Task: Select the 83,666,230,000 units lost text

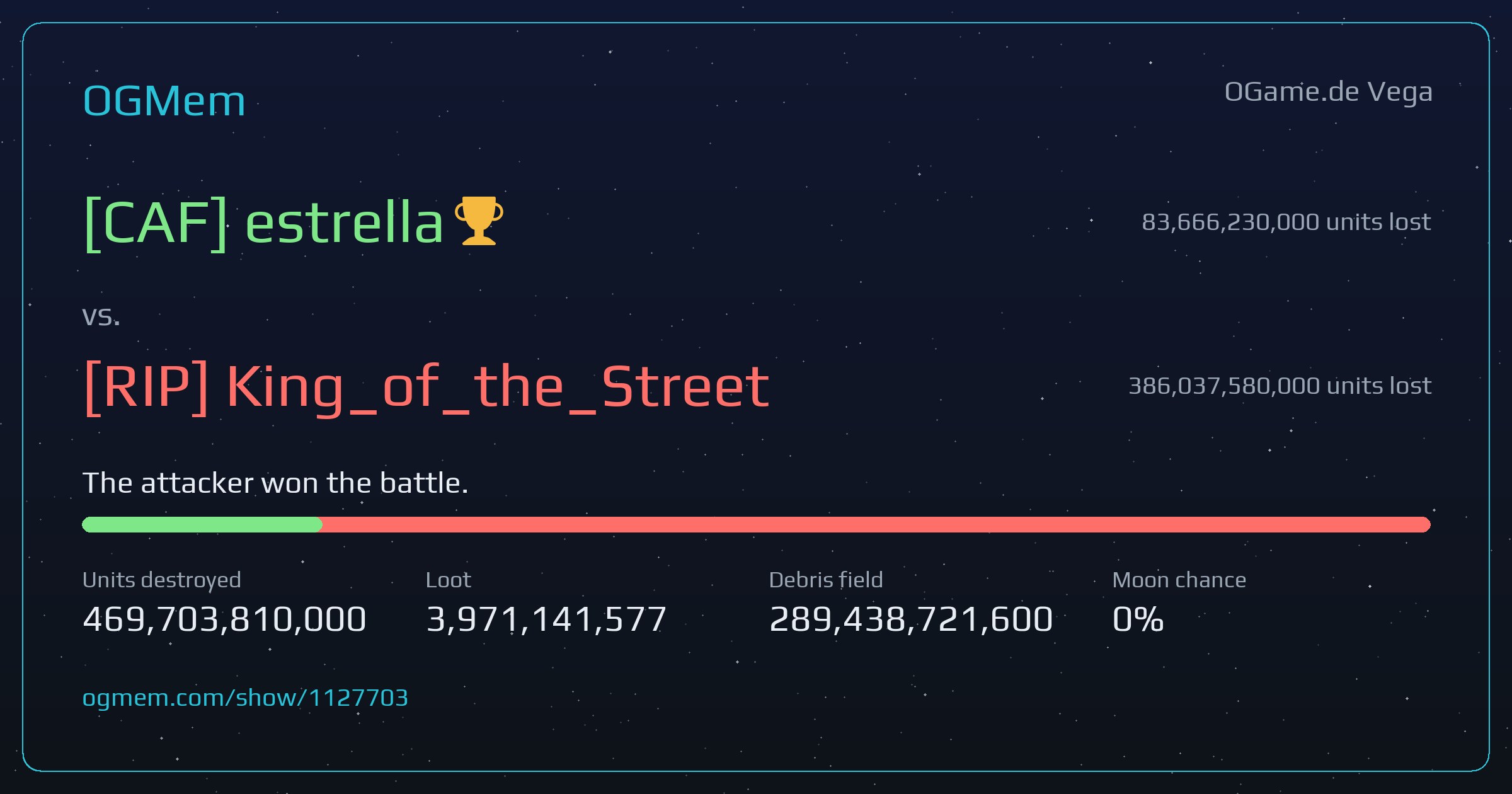Action: pyautogui.click(x=1286, y=222)
